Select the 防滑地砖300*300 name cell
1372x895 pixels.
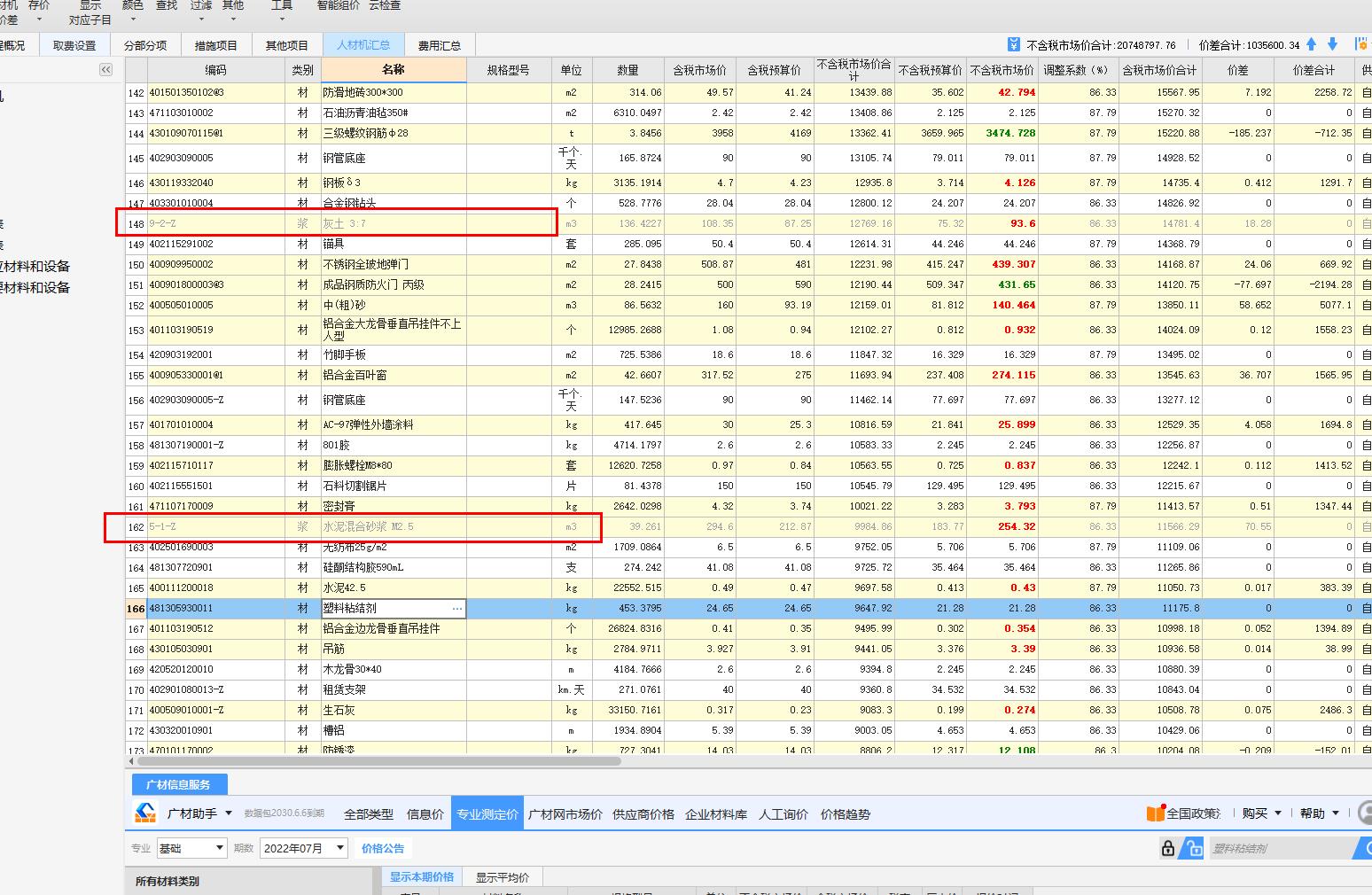click(394, 92)
